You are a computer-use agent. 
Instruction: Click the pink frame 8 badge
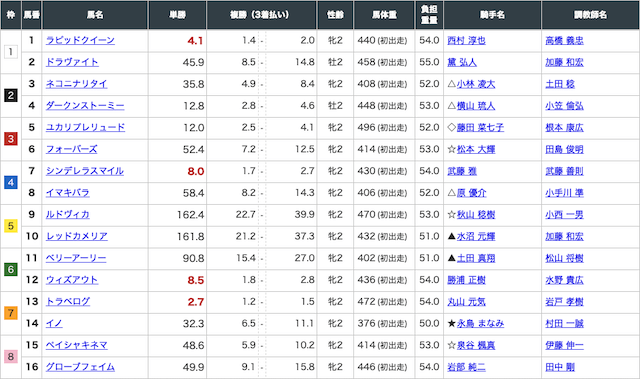[11, 356]
